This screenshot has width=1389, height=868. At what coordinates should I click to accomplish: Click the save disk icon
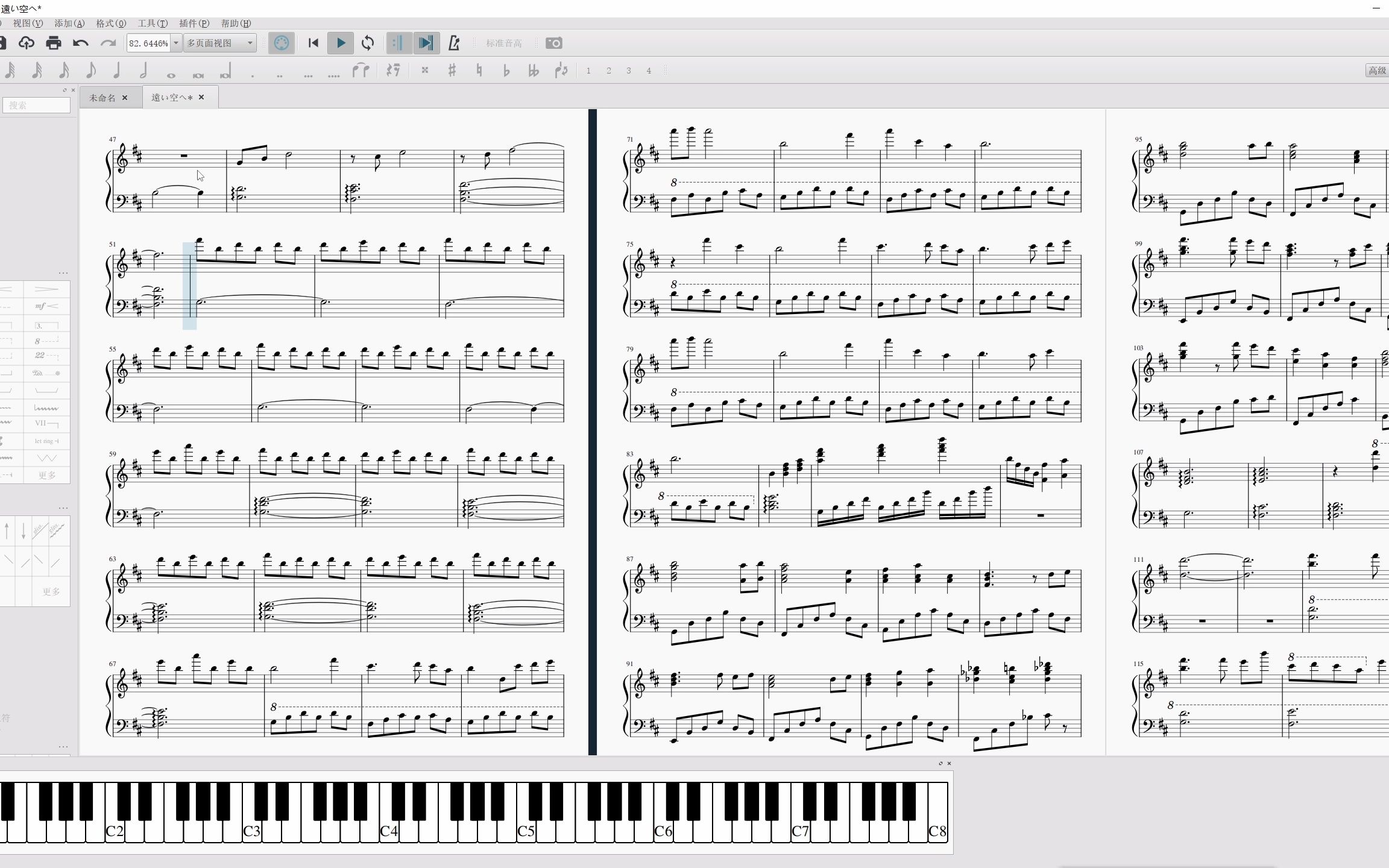tap(2, 43)
